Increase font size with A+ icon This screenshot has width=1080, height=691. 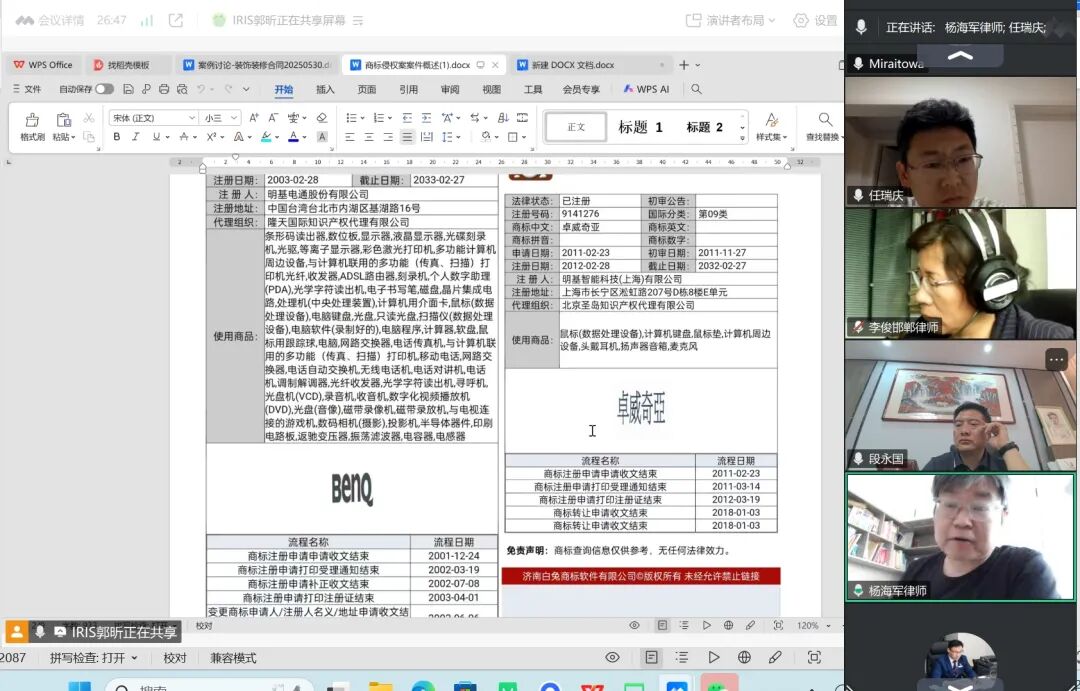(x=254, y=118)
